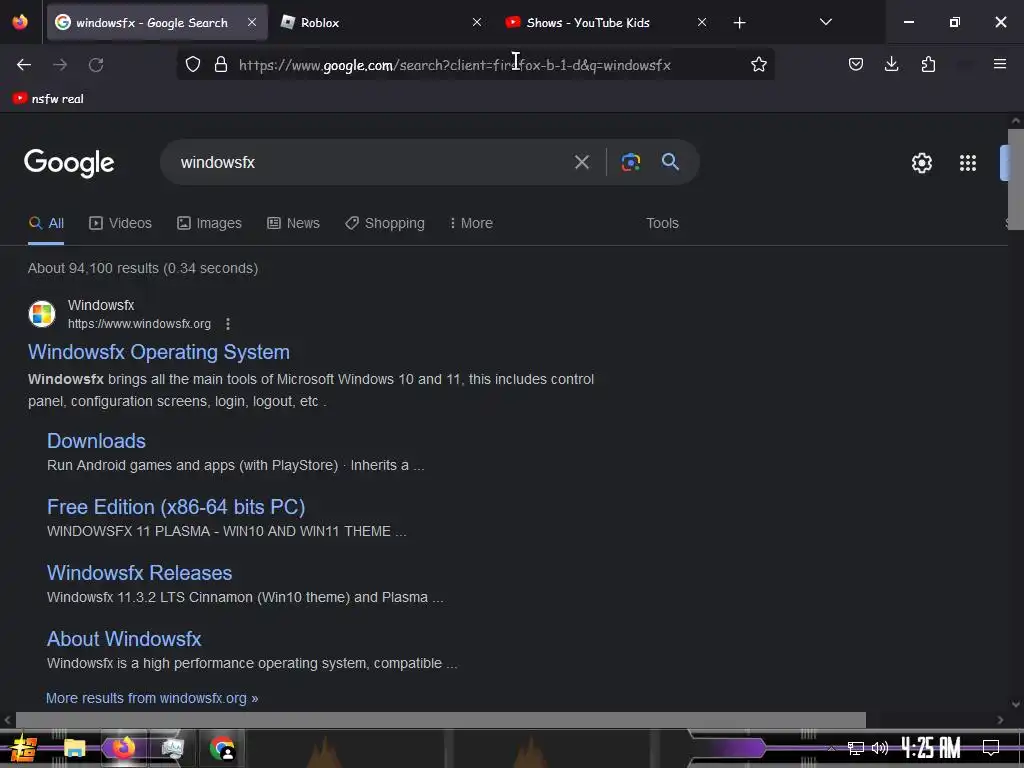Switch to Shopping results
Viewport: 1024px width, 768px height.
(x=385, y=223)
